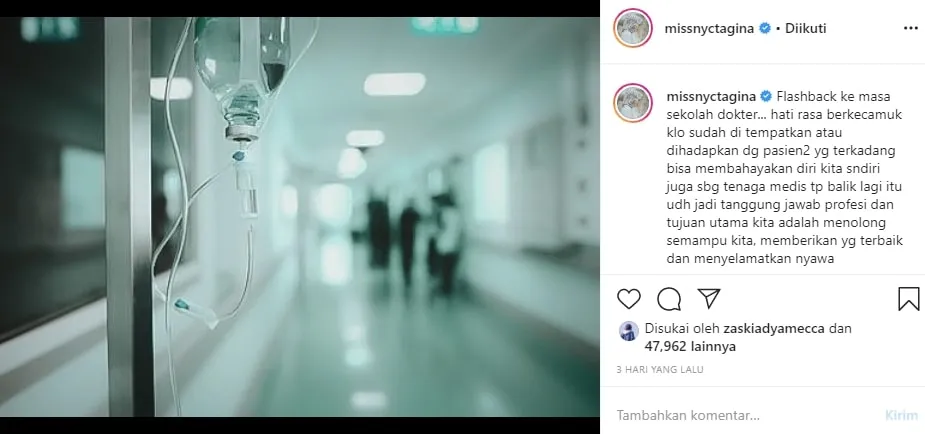
Task: Share post using paper plane icon
Action: coord(708,298)
